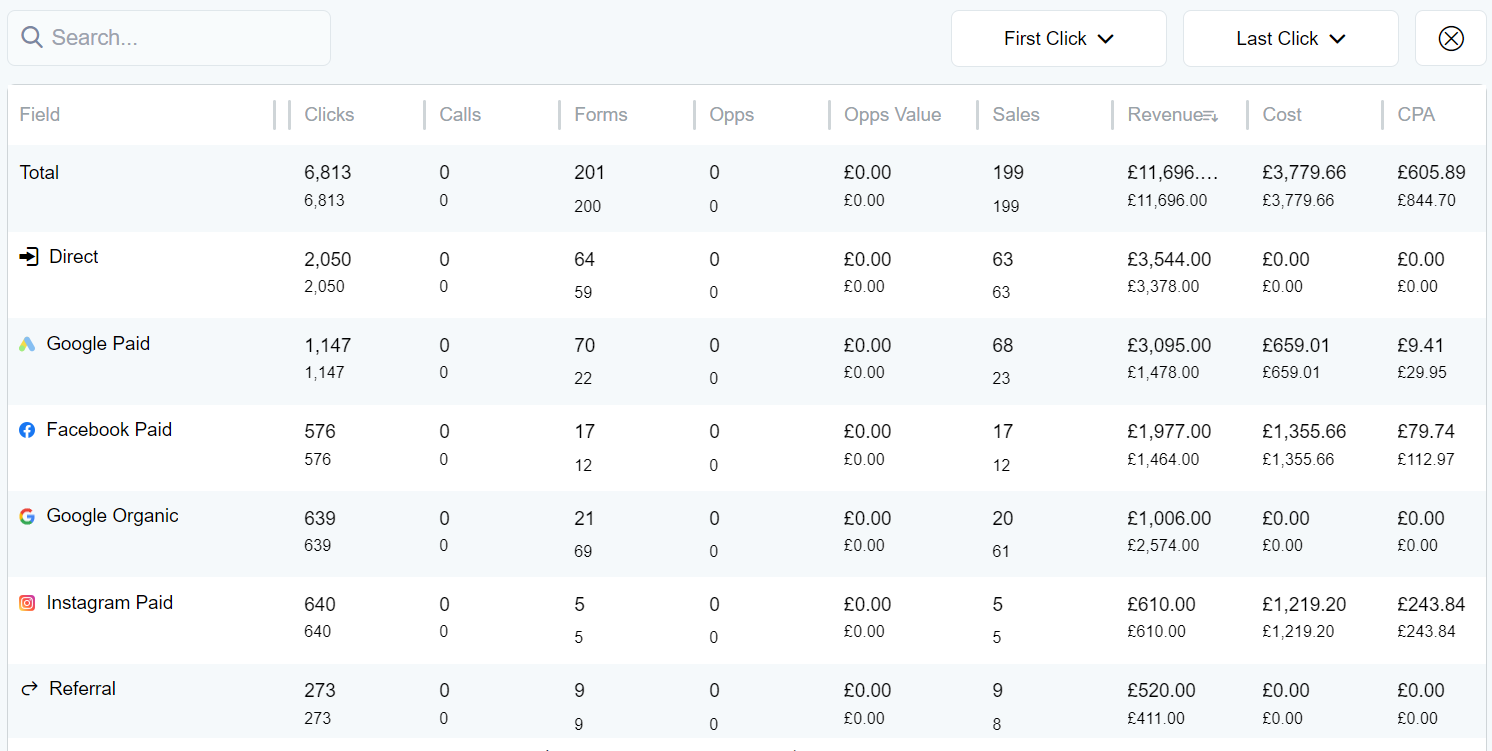The height and width of the screenshot is (751, 1492).
Task: Click the Instagram logo icon
Action: (27, 603)
